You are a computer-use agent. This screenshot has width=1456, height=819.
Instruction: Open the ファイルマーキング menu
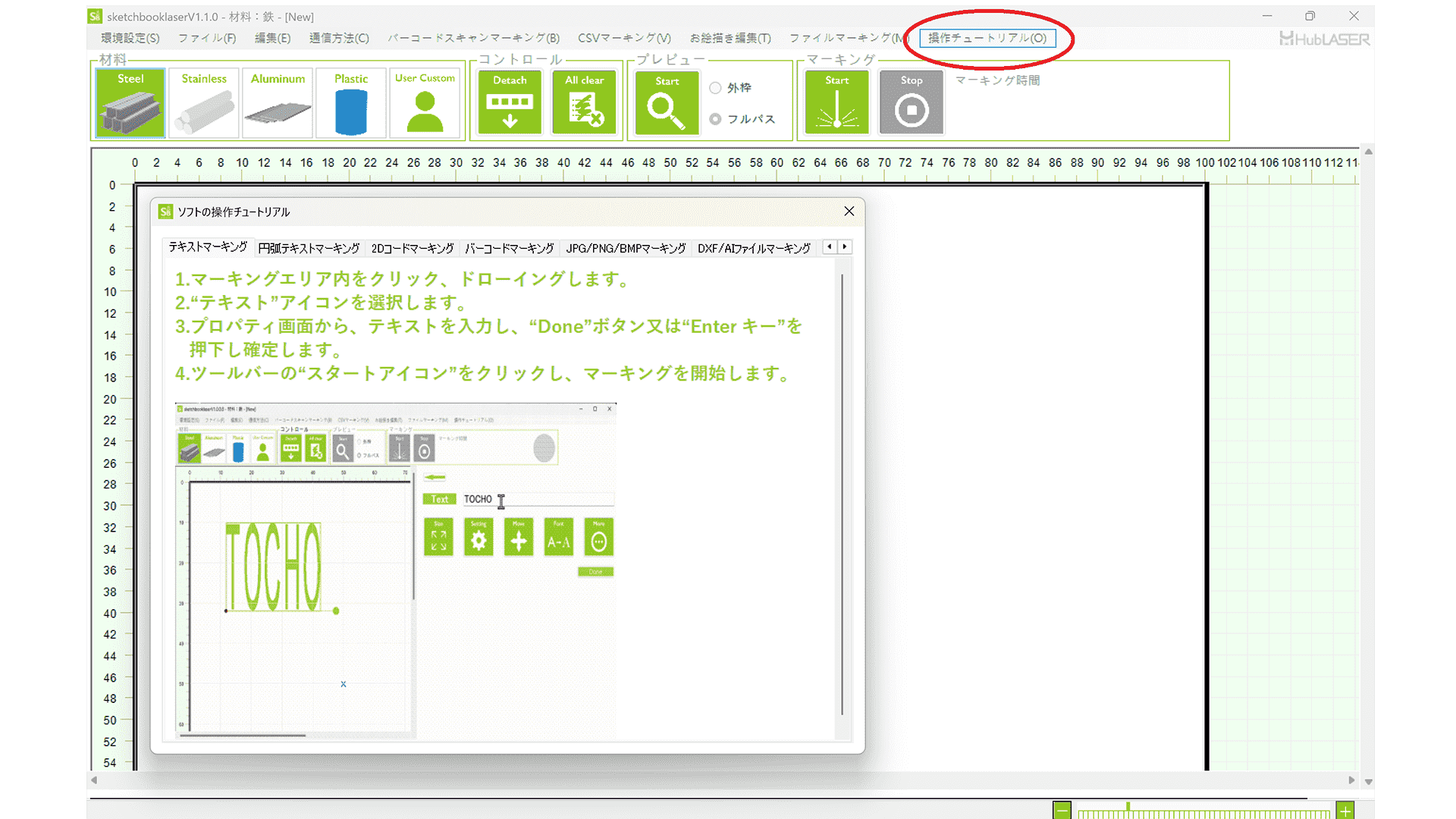(x=848, y=38)
